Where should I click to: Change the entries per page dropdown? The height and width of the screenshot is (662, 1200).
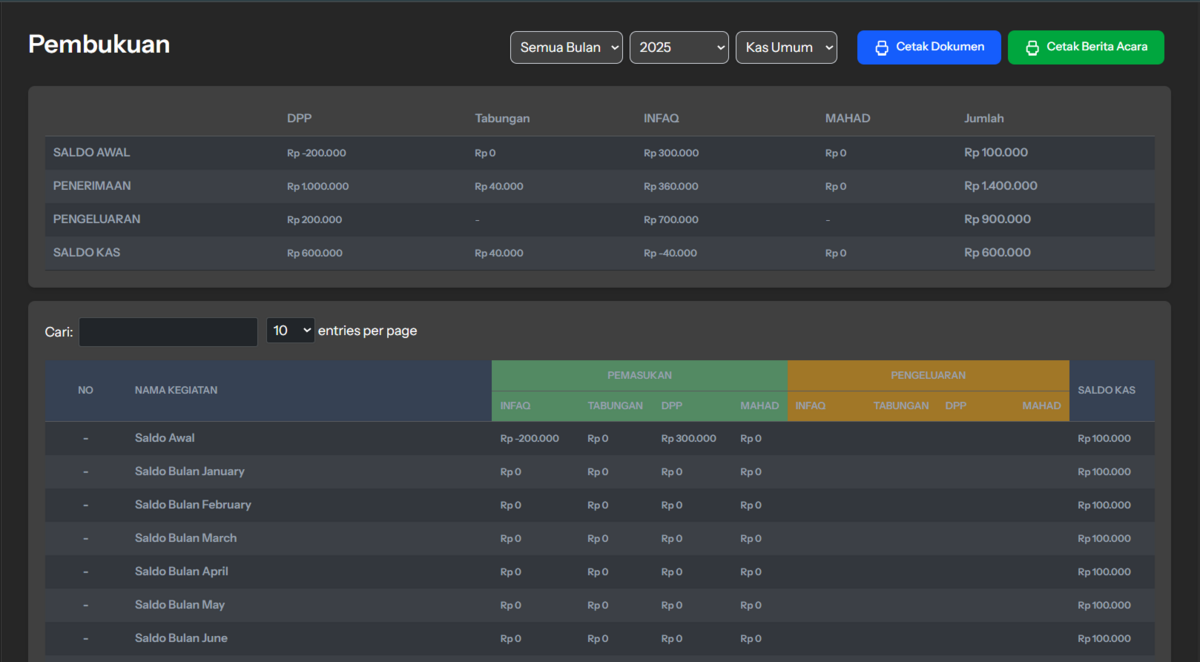coord(290,330)
